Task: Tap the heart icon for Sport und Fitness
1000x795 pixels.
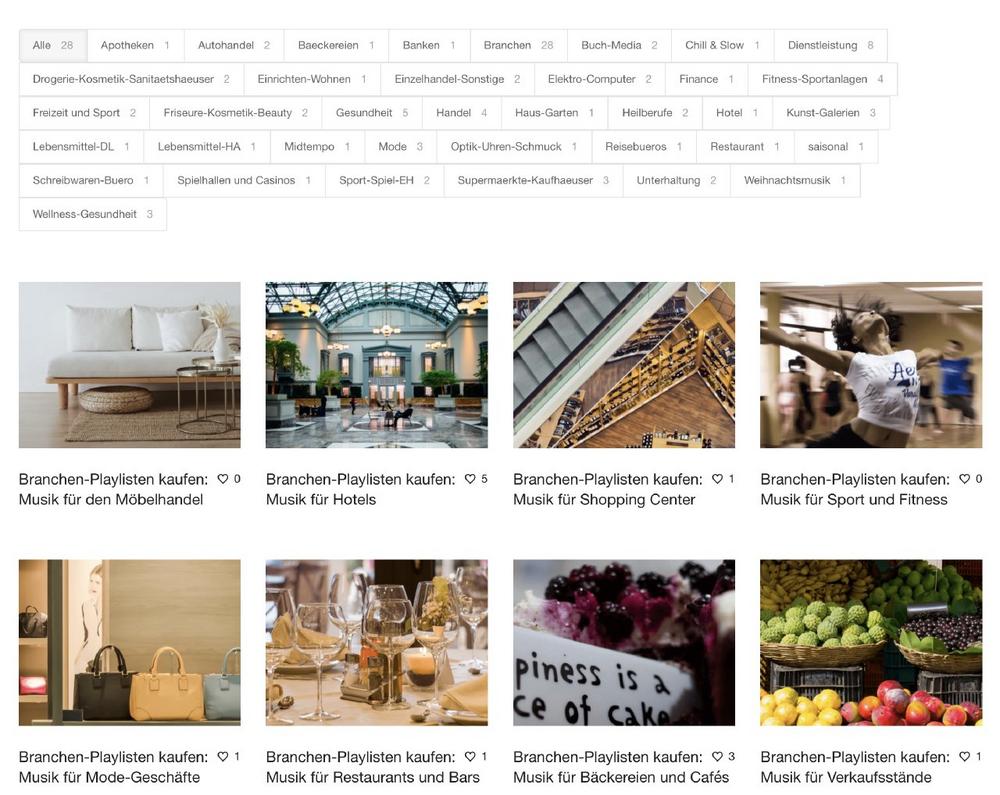Action: [964, 479]
